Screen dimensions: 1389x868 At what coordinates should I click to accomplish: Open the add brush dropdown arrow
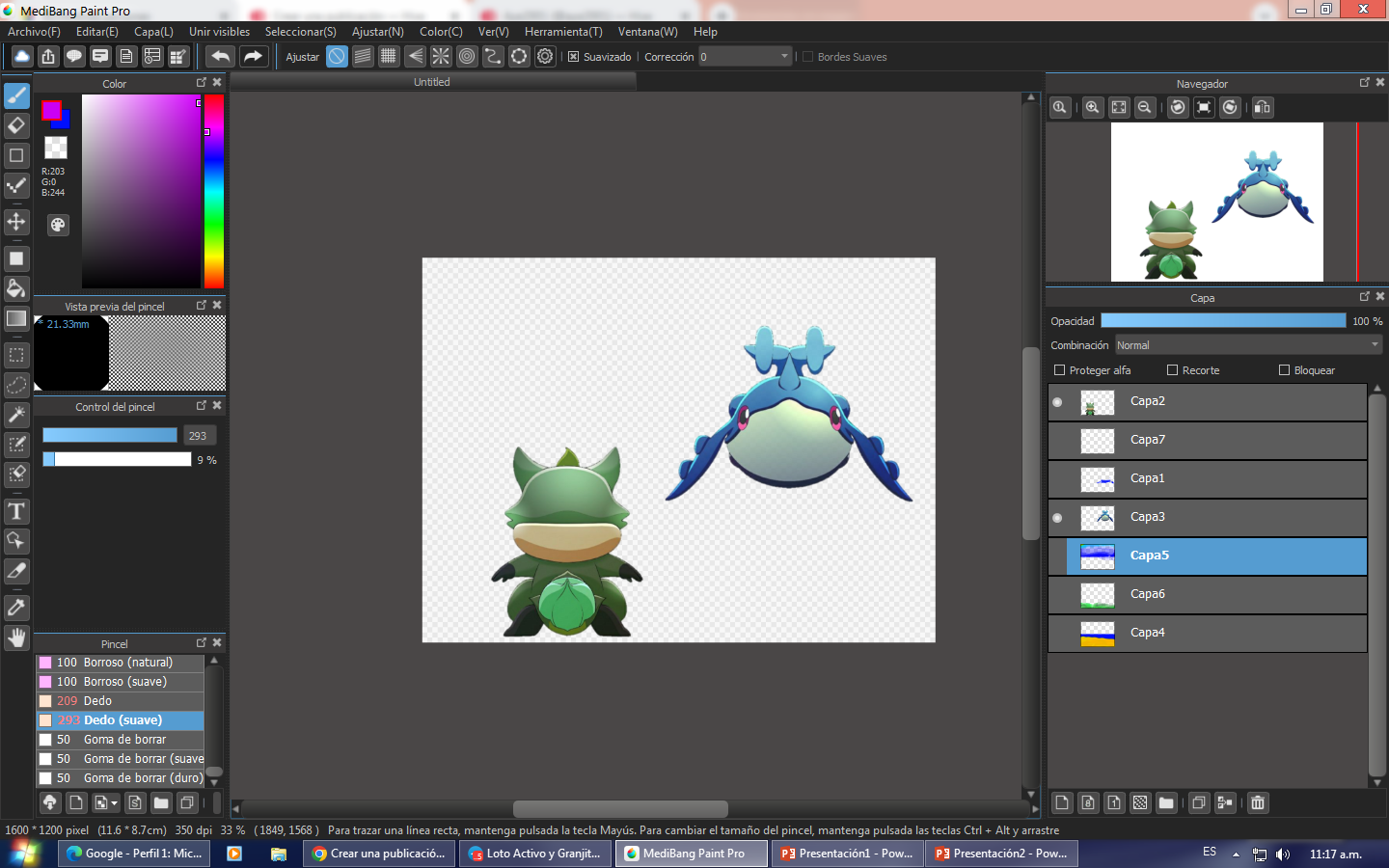(115, 802)
